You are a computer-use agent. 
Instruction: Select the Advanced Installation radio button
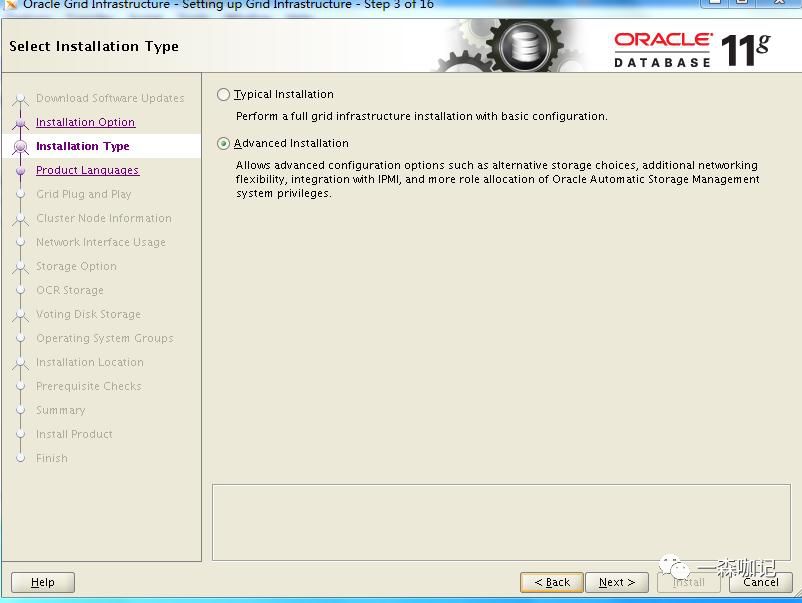224,144
